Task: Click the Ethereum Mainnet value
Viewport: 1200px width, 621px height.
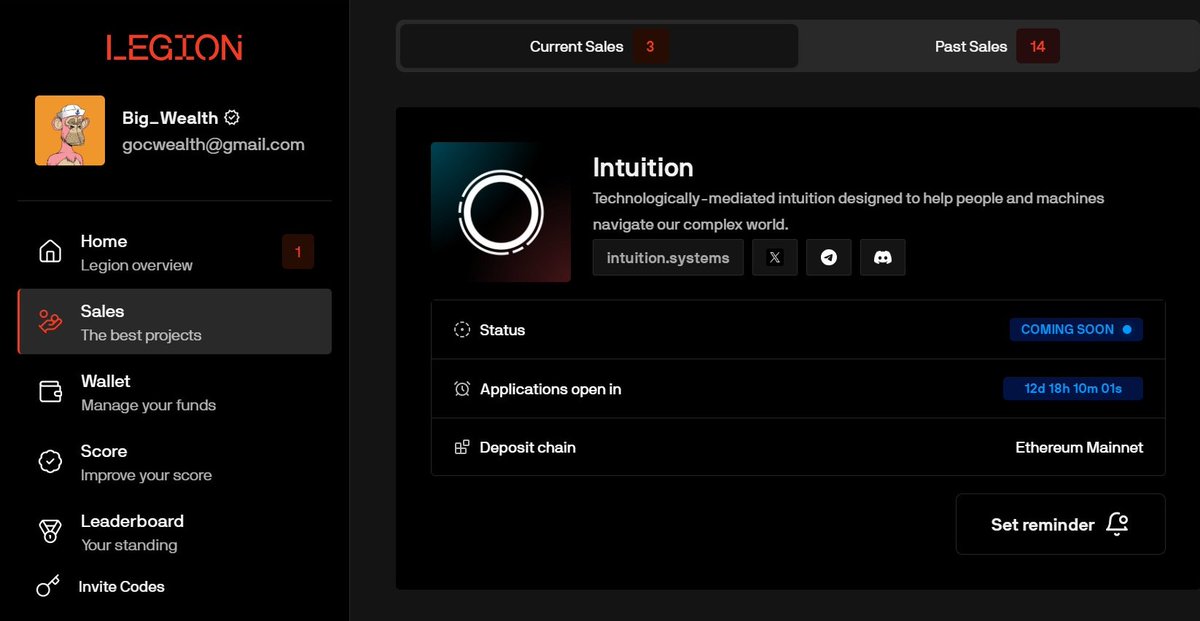Action: pos(1079,447)
